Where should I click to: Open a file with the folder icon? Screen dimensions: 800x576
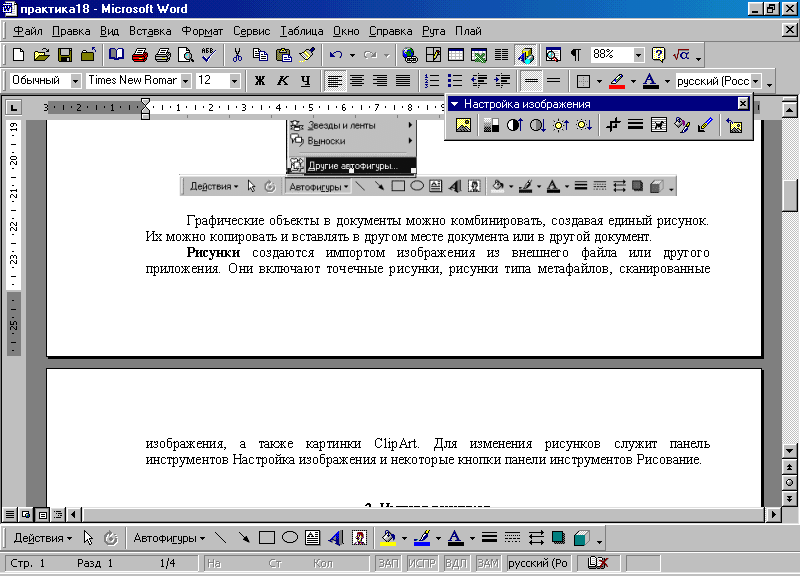tap(42, 55)
